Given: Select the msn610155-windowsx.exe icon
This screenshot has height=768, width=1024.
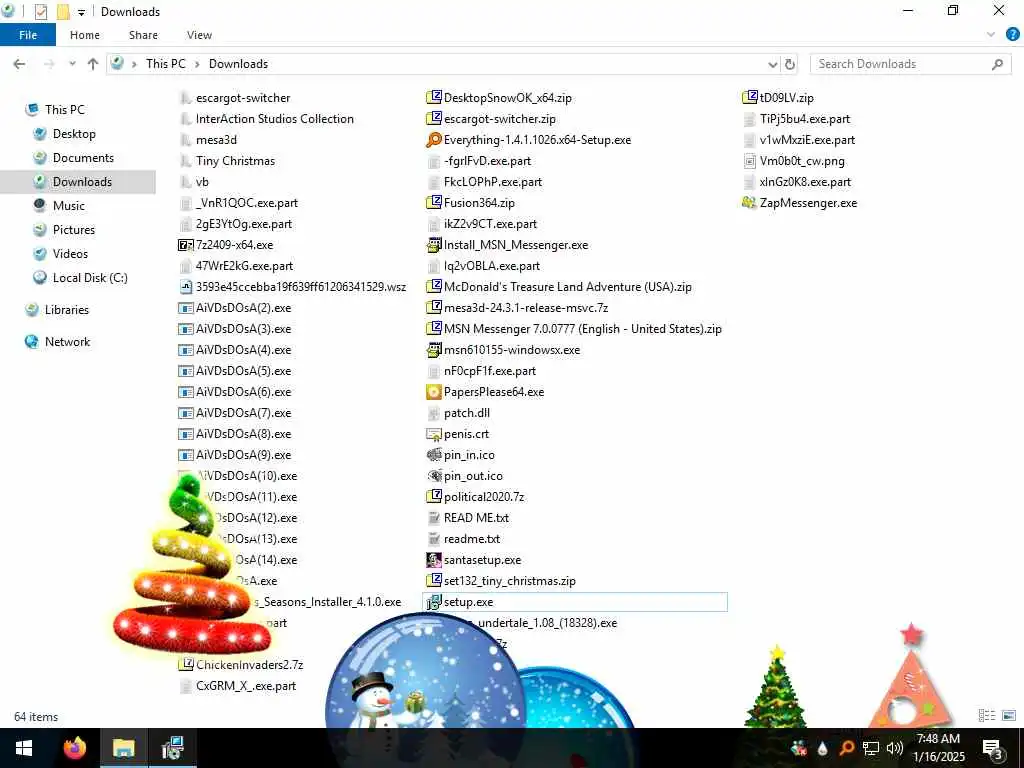Looking at the screenshot, I should pyautogui.click(x=434, y=350).
